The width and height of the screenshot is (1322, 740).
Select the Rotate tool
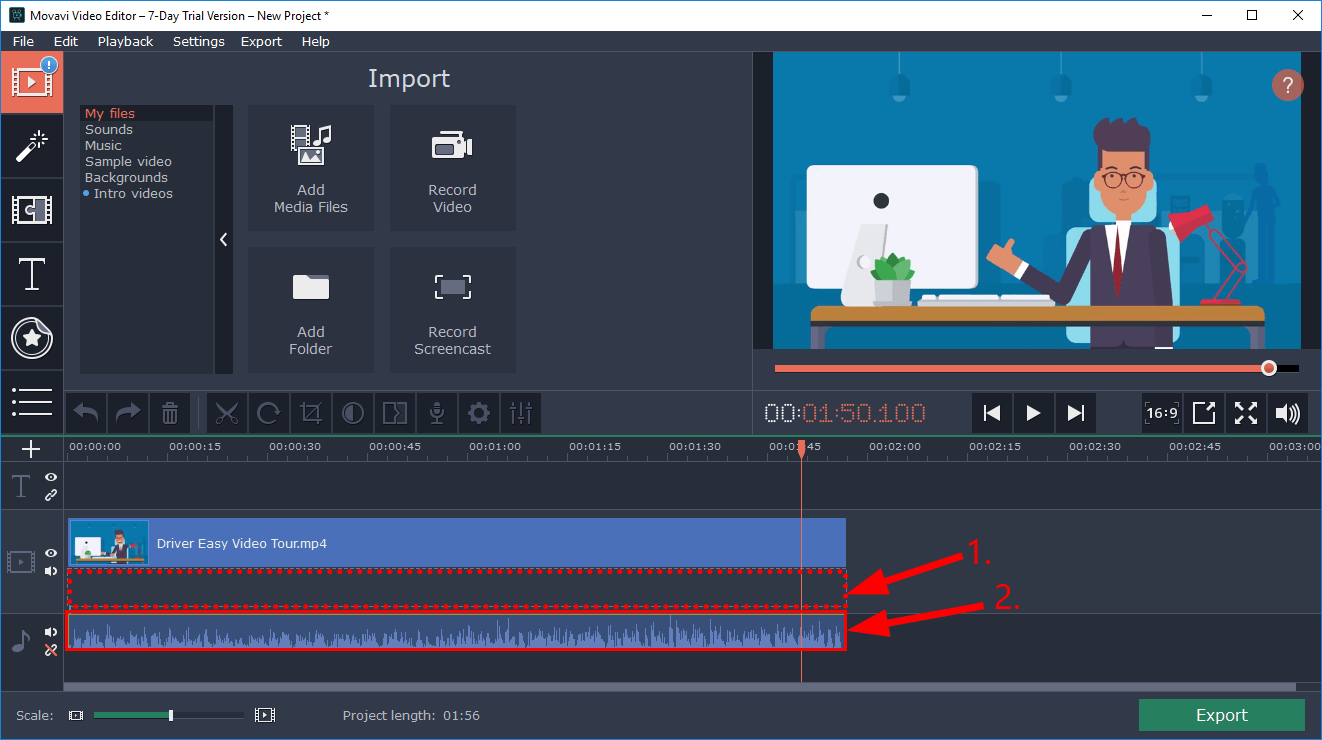click(x=269, y=413)
